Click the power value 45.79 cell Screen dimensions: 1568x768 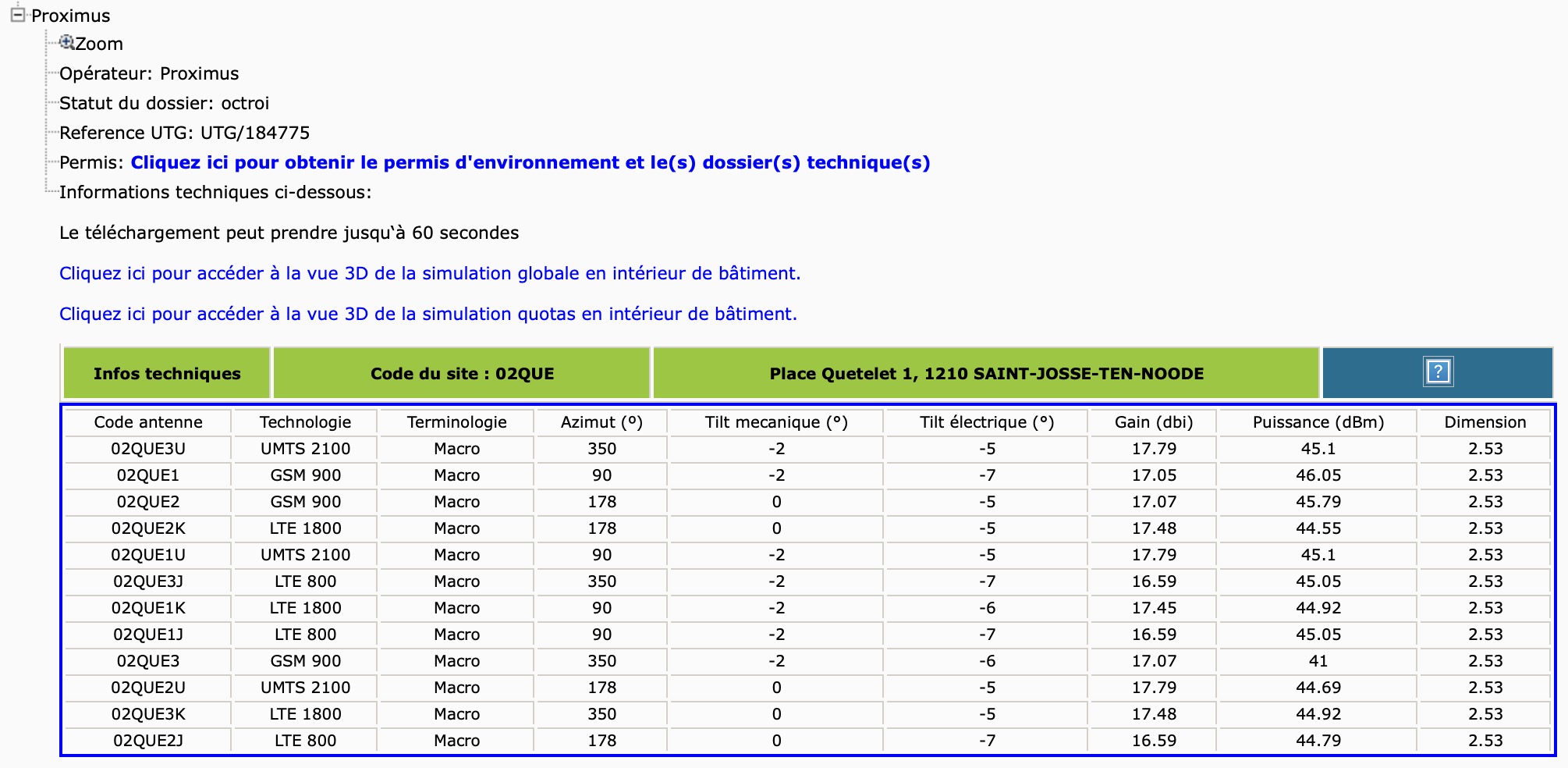(1318, 502)
